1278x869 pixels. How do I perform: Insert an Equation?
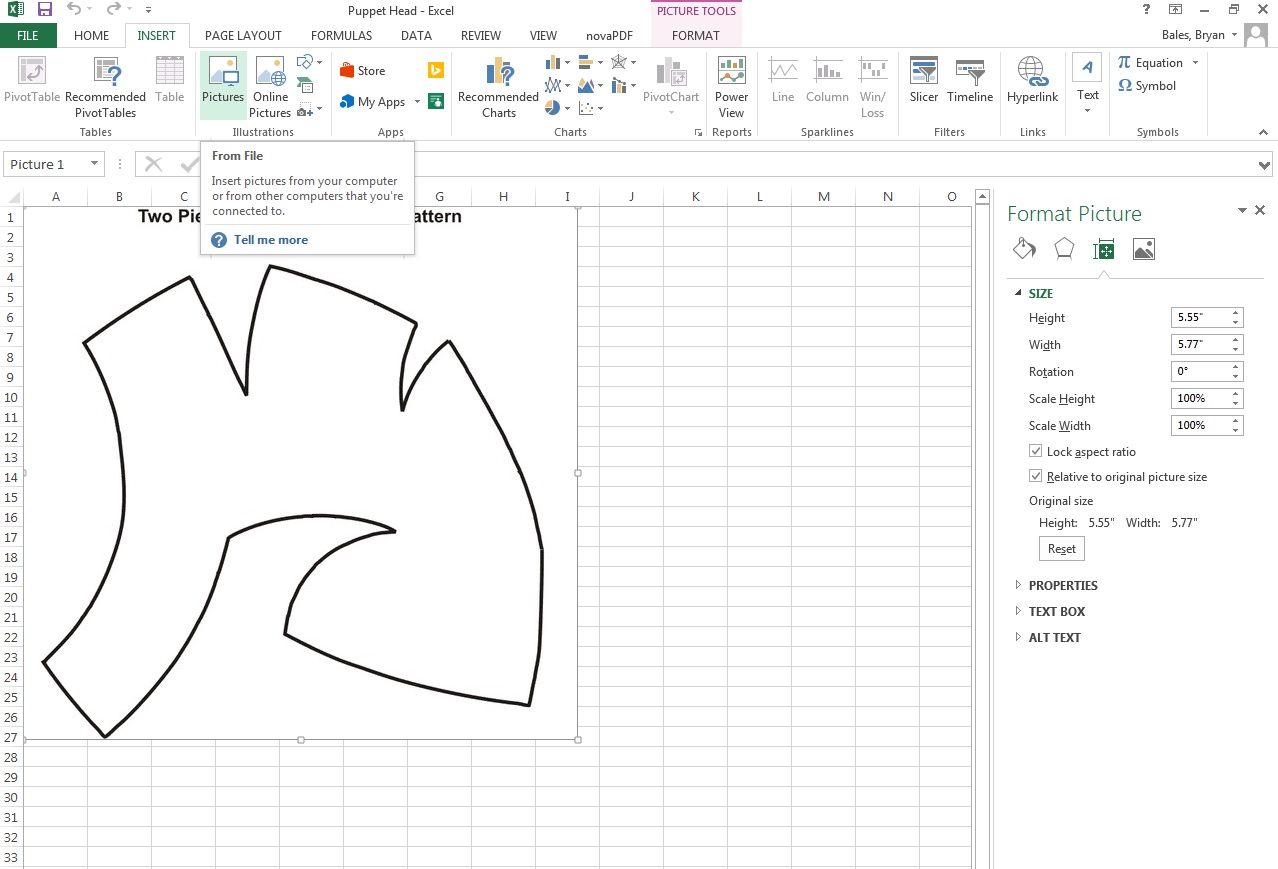tap(1152, 62)
